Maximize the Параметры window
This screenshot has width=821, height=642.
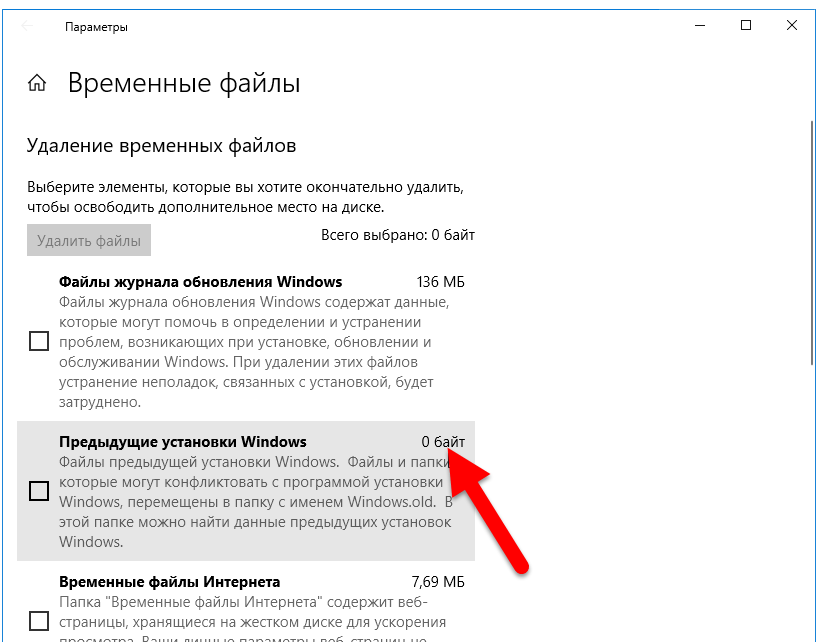click(746, 25)
